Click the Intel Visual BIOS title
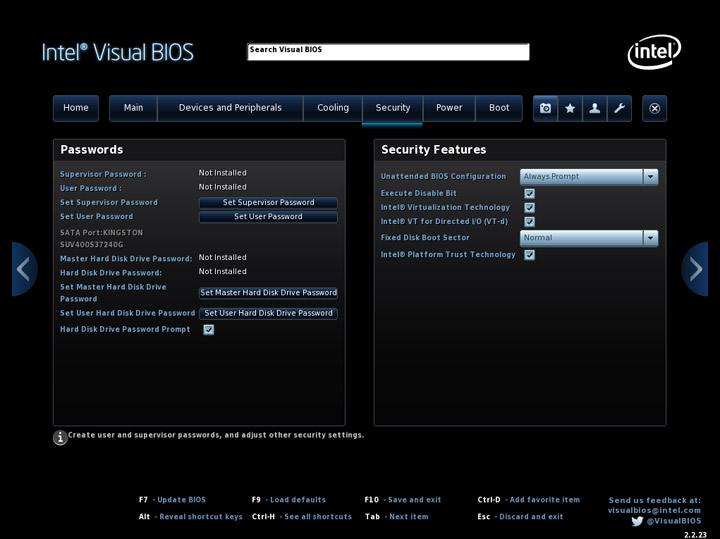Image resolution: width=720 pixels, height=539 pixels. point(118,52)
